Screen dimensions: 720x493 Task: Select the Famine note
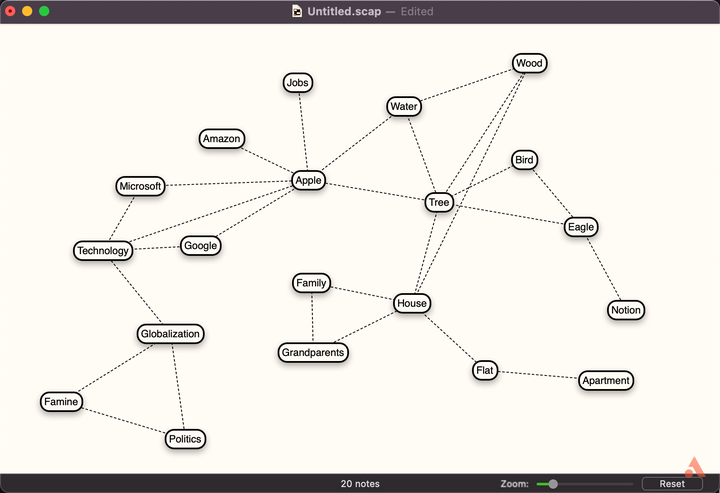click(61, 402)
